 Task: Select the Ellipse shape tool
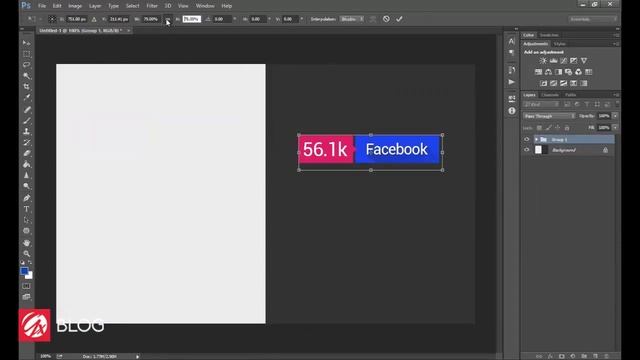(x=27, y=231)
